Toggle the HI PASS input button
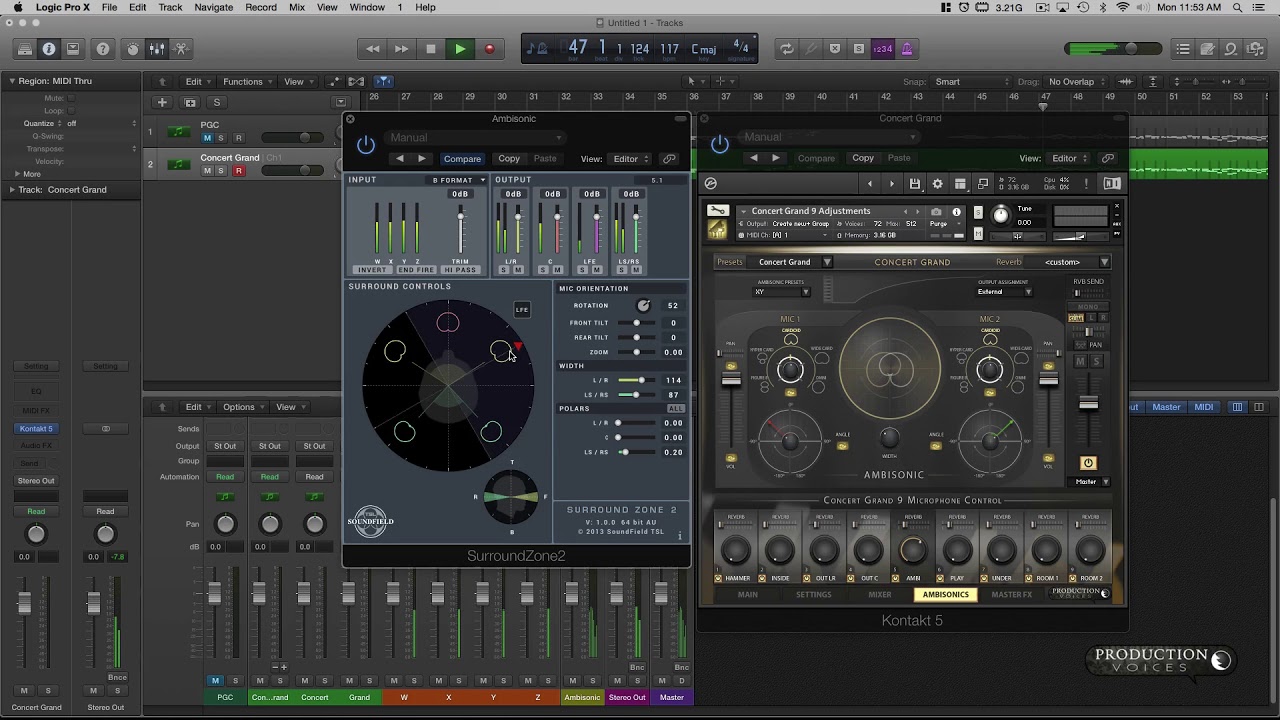The width and height of the screenshot is (1280, 720). coord(460,270)
